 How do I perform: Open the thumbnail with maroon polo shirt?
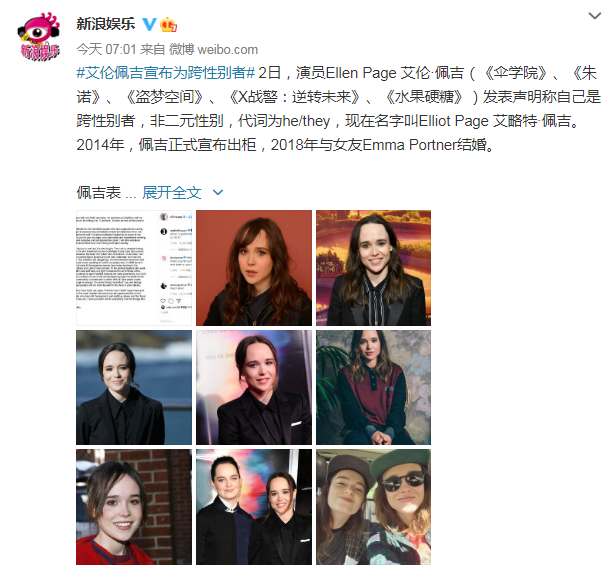pyautogui.click(x=373, y=387)
